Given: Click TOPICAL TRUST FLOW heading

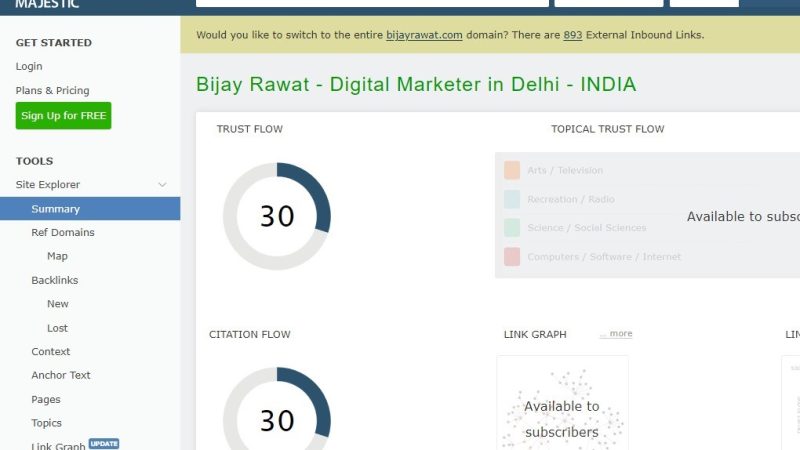Looking at the screenshot, I should [608, 129].
